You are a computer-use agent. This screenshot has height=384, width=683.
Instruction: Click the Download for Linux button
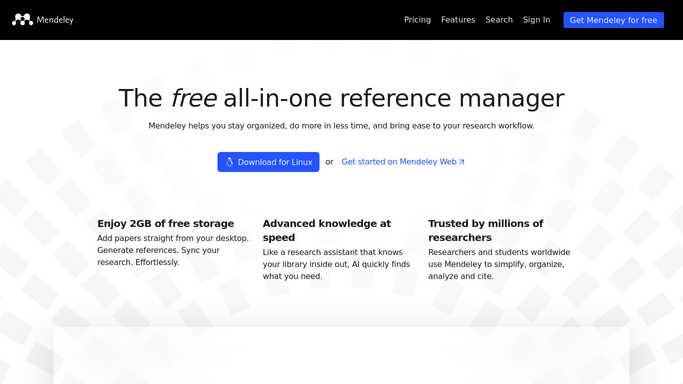pyautogui.click(x=268, y=162)
